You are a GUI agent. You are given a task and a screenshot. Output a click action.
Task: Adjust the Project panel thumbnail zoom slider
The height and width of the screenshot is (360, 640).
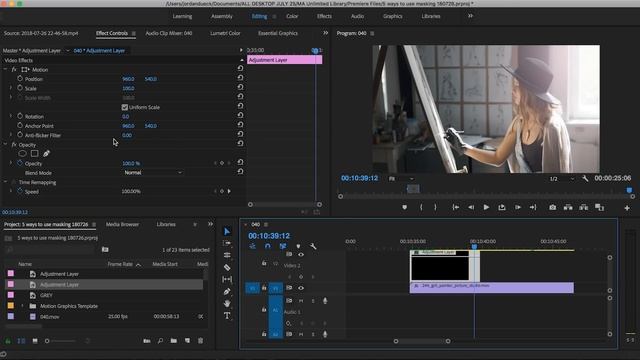coord(61,341)
